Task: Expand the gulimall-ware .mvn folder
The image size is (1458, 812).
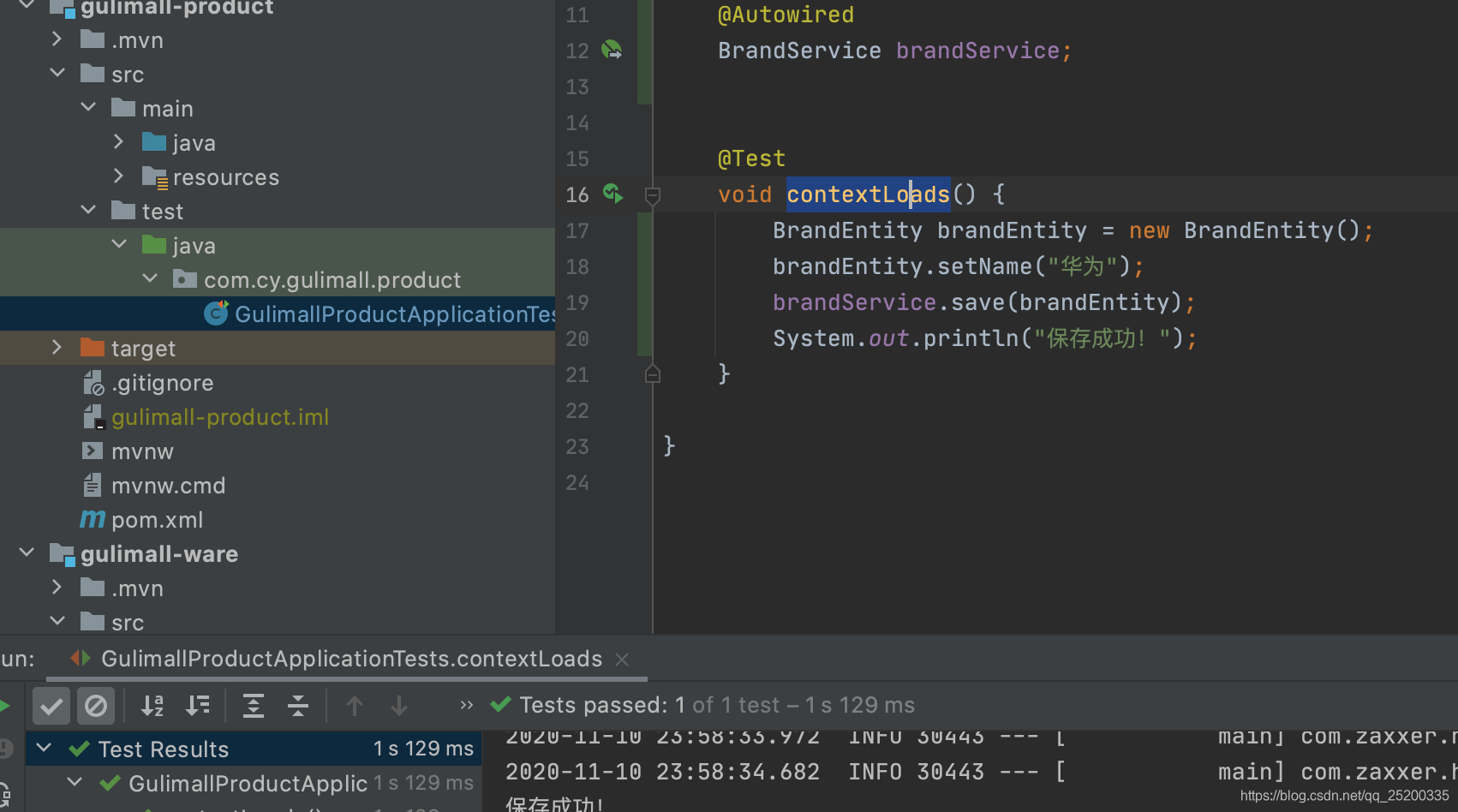Action: 57,588
